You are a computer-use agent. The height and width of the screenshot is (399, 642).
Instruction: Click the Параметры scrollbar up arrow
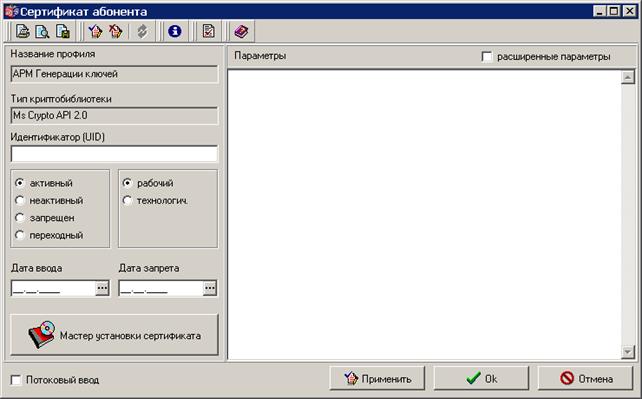click(x=627, y=77)
